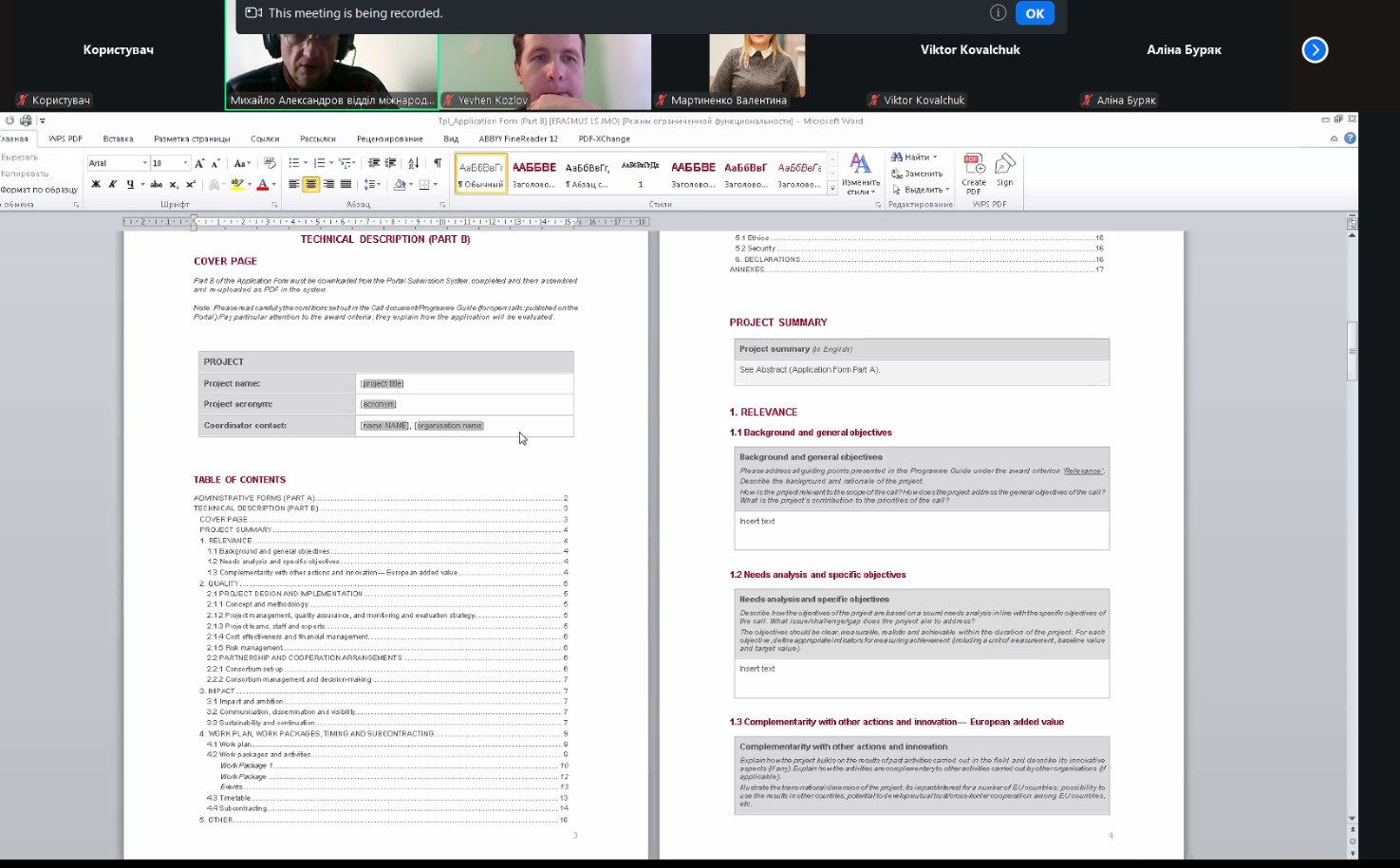1400x868 pixels.
Task: Show next participants with the blue arrow
Action: point(1315,50)
